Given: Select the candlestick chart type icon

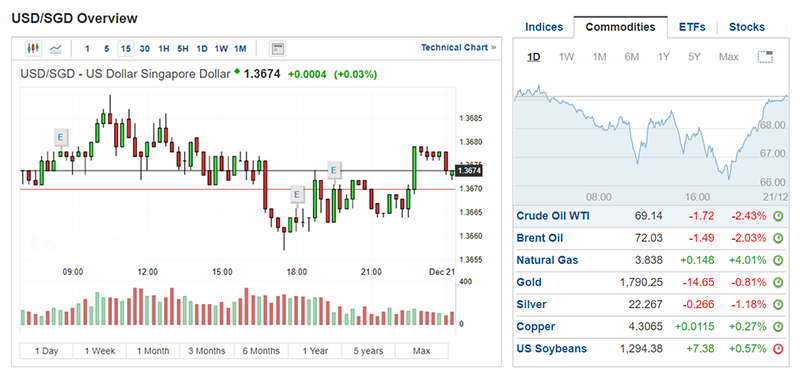Looking at the screenshot, I should coord(33,48).
